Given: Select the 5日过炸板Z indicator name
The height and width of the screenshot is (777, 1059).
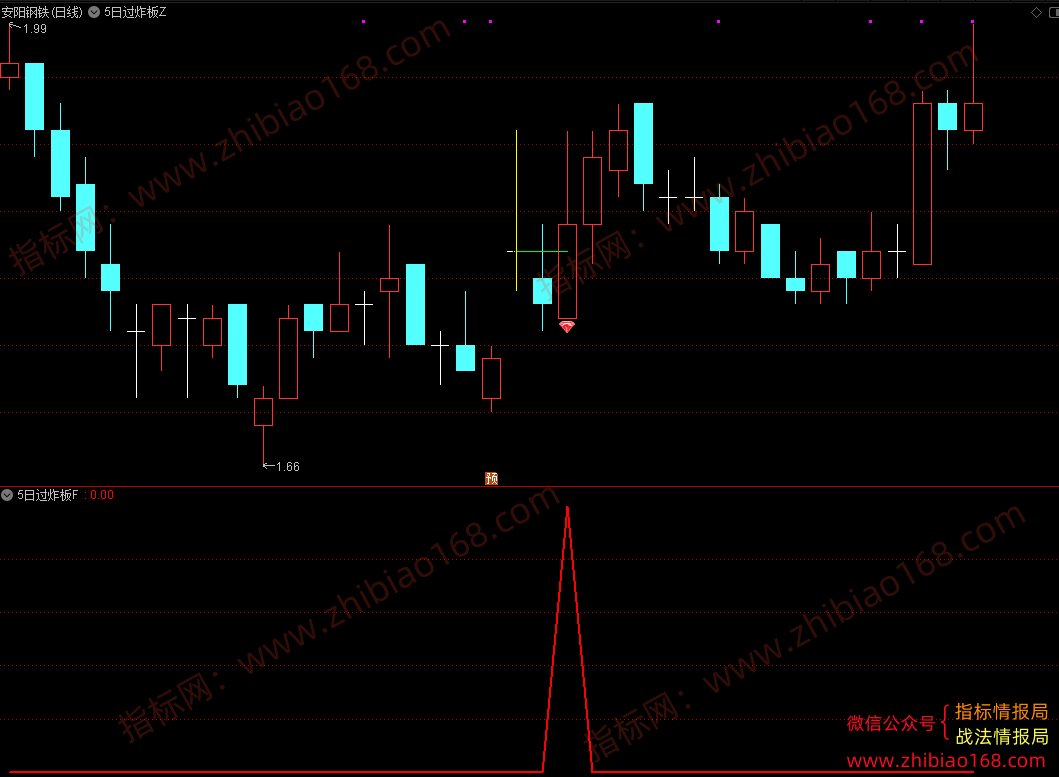Looking at the screenshot, I should pos(135,12).
